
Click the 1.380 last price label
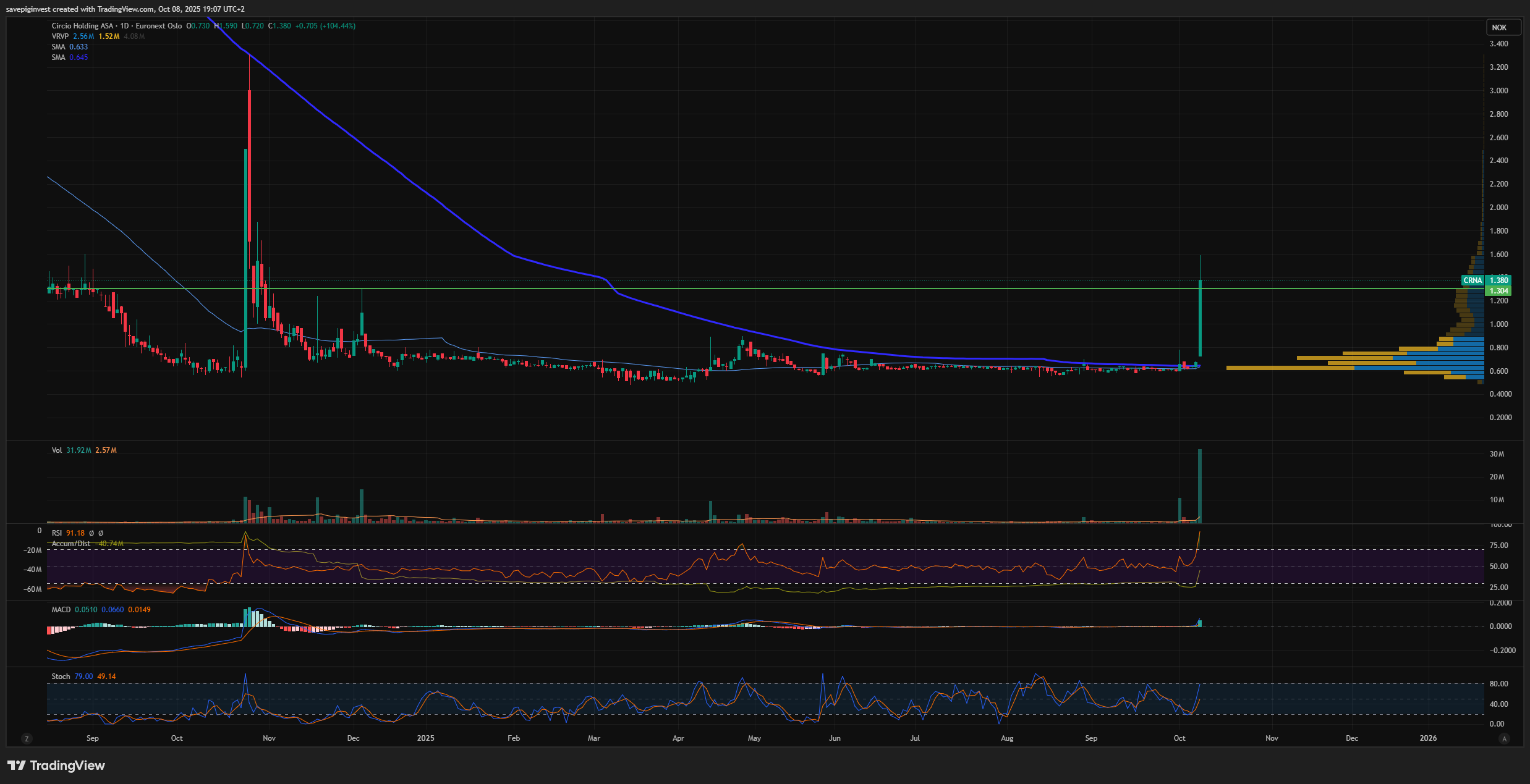pos(1498,280)
